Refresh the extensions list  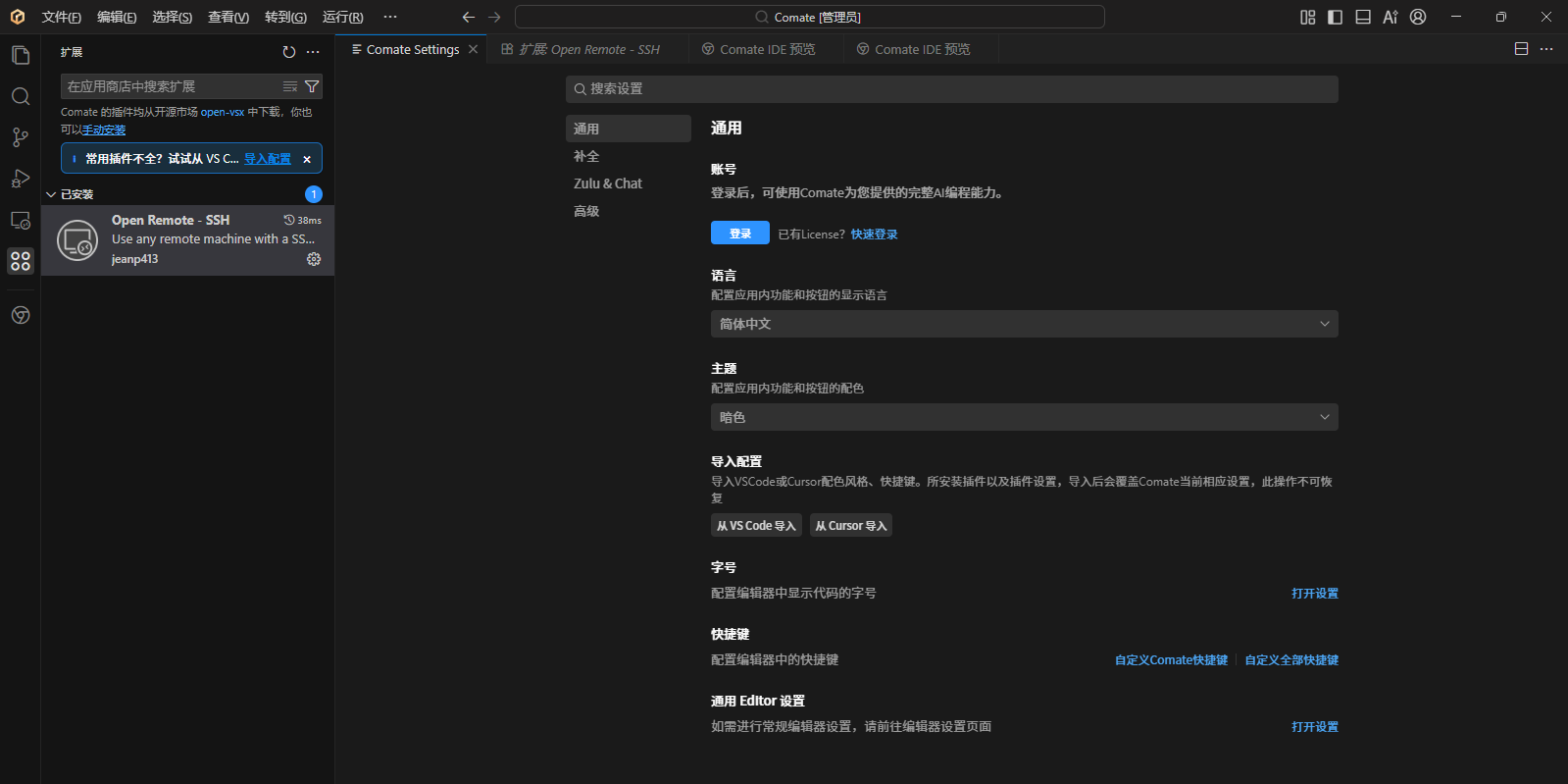[288, 52]
